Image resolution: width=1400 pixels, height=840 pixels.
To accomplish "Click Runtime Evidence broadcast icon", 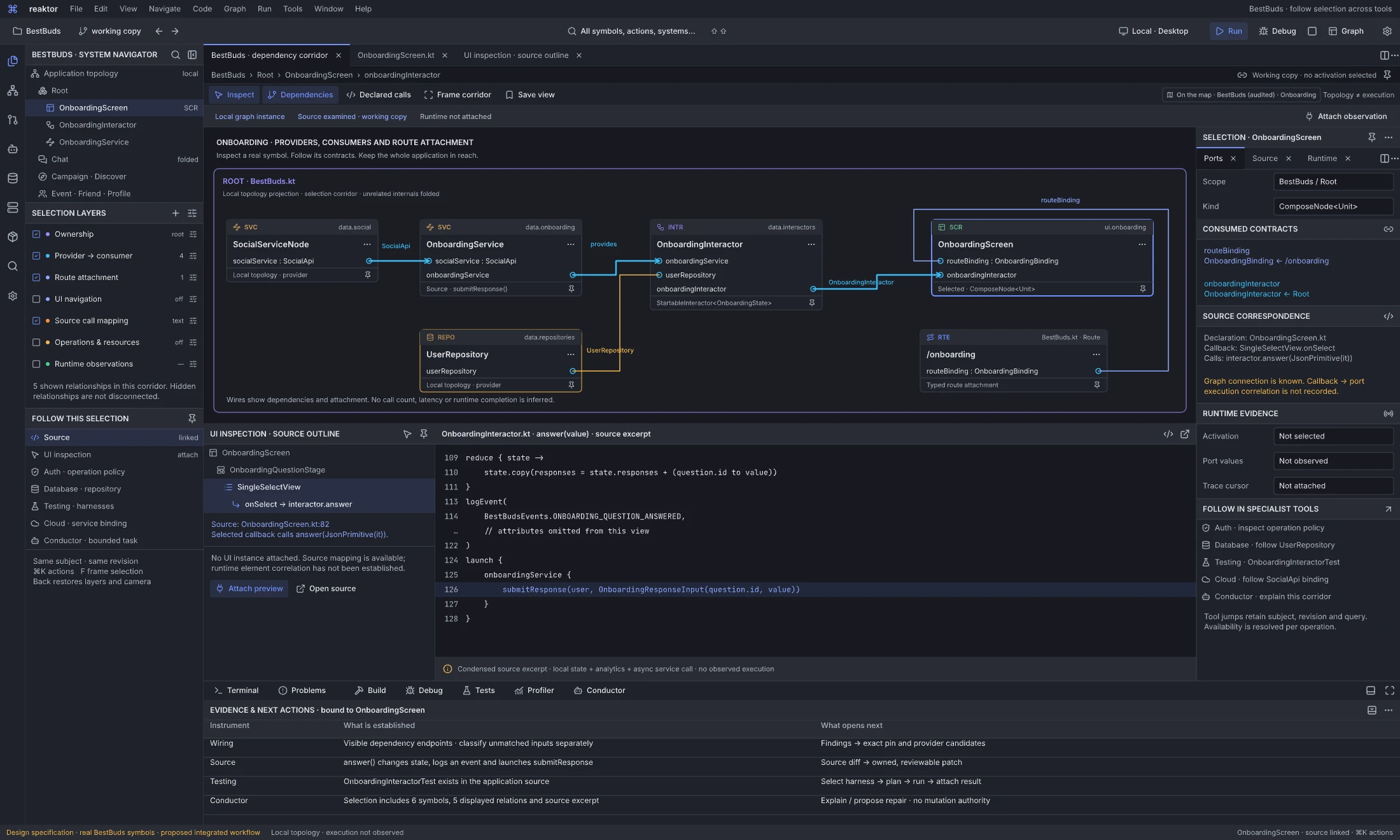I will [x=1389, y=414].
